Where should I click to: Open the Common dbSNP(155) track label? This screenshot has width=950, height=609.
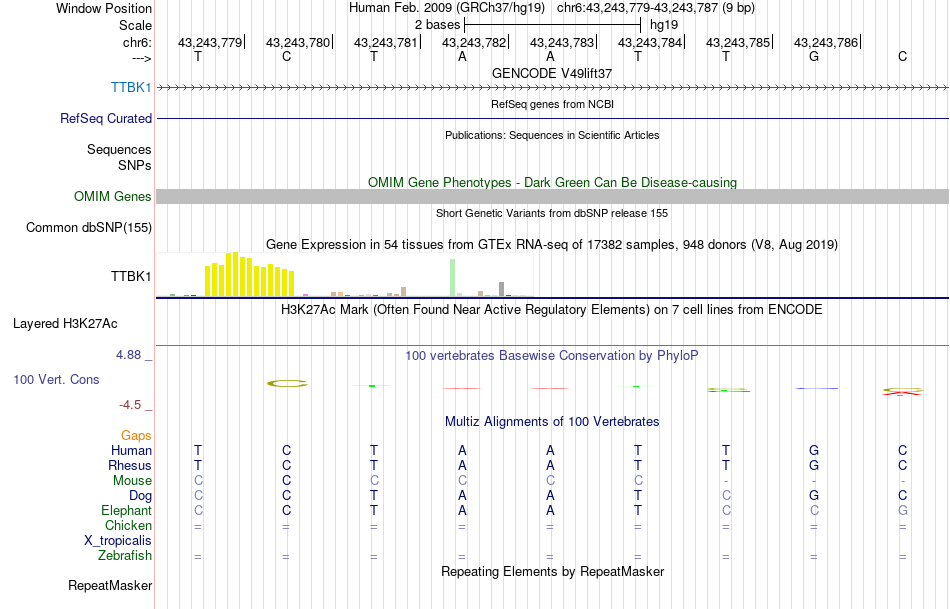click(x=88, y=227)
